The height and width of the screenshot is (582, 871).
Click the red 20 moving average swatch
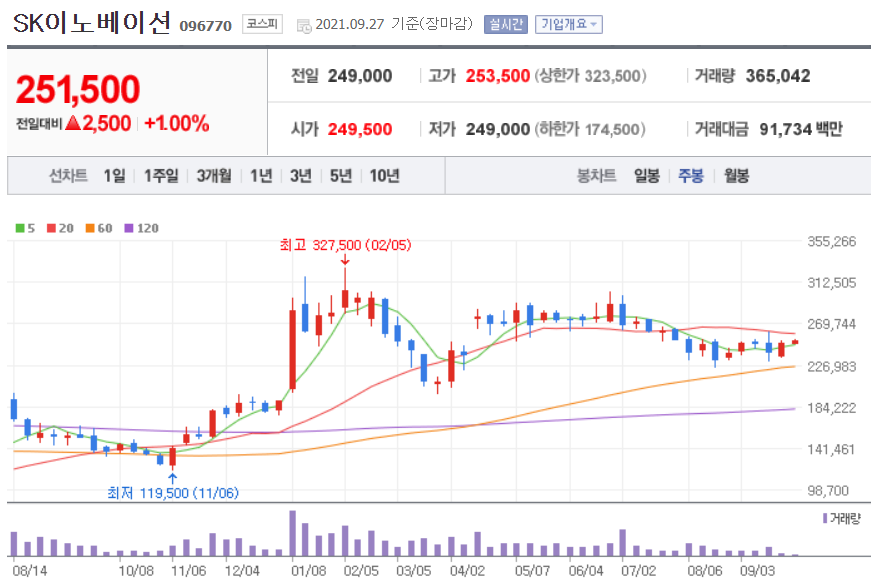51,228
